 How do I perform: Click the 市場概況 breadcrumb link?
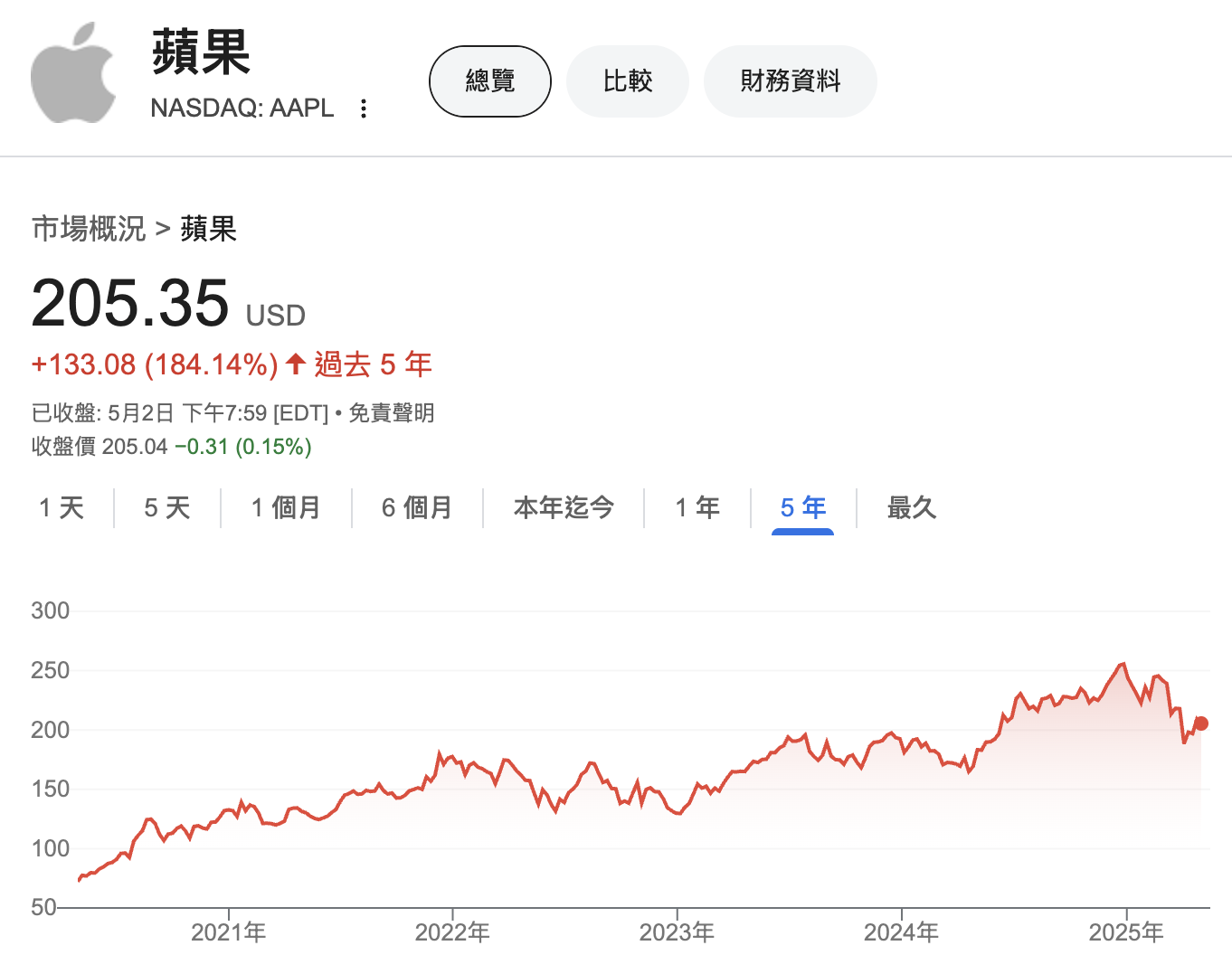click(x=90, y=229)
